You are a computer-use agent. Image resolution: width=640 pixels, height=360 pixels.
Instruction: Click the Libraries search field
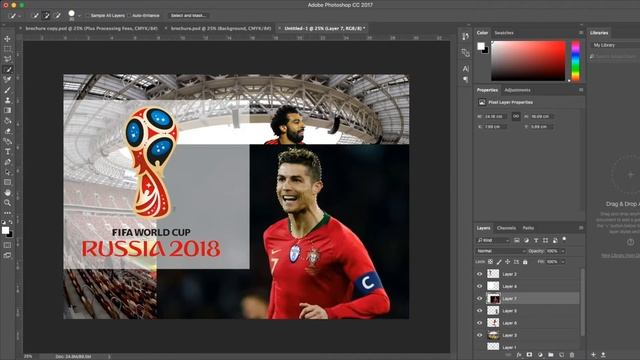click(616, 56)
